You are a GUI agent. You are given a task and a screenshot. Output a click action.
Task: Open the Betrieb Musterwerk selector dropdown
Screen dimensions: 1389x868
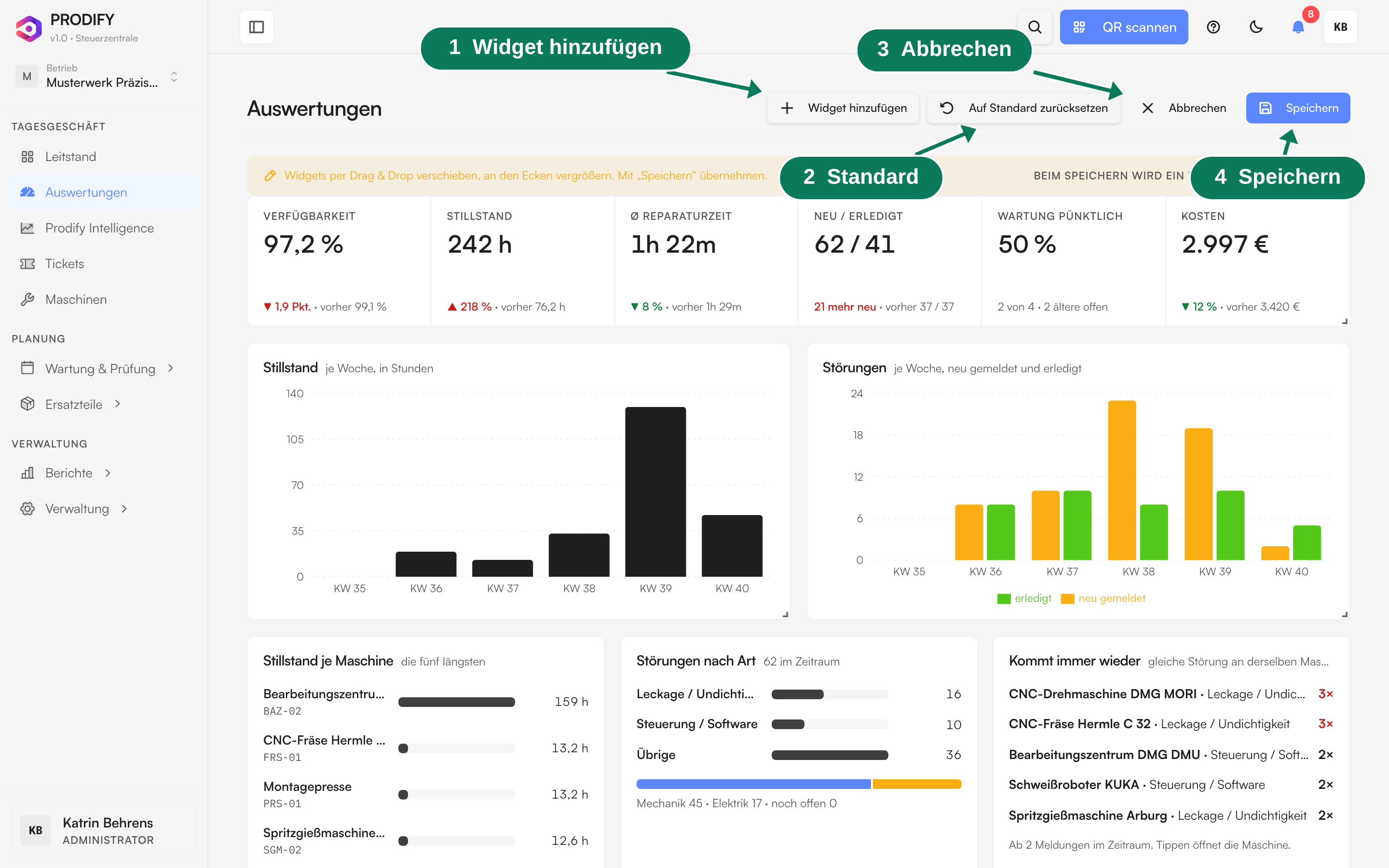click(x=97, y=76)
